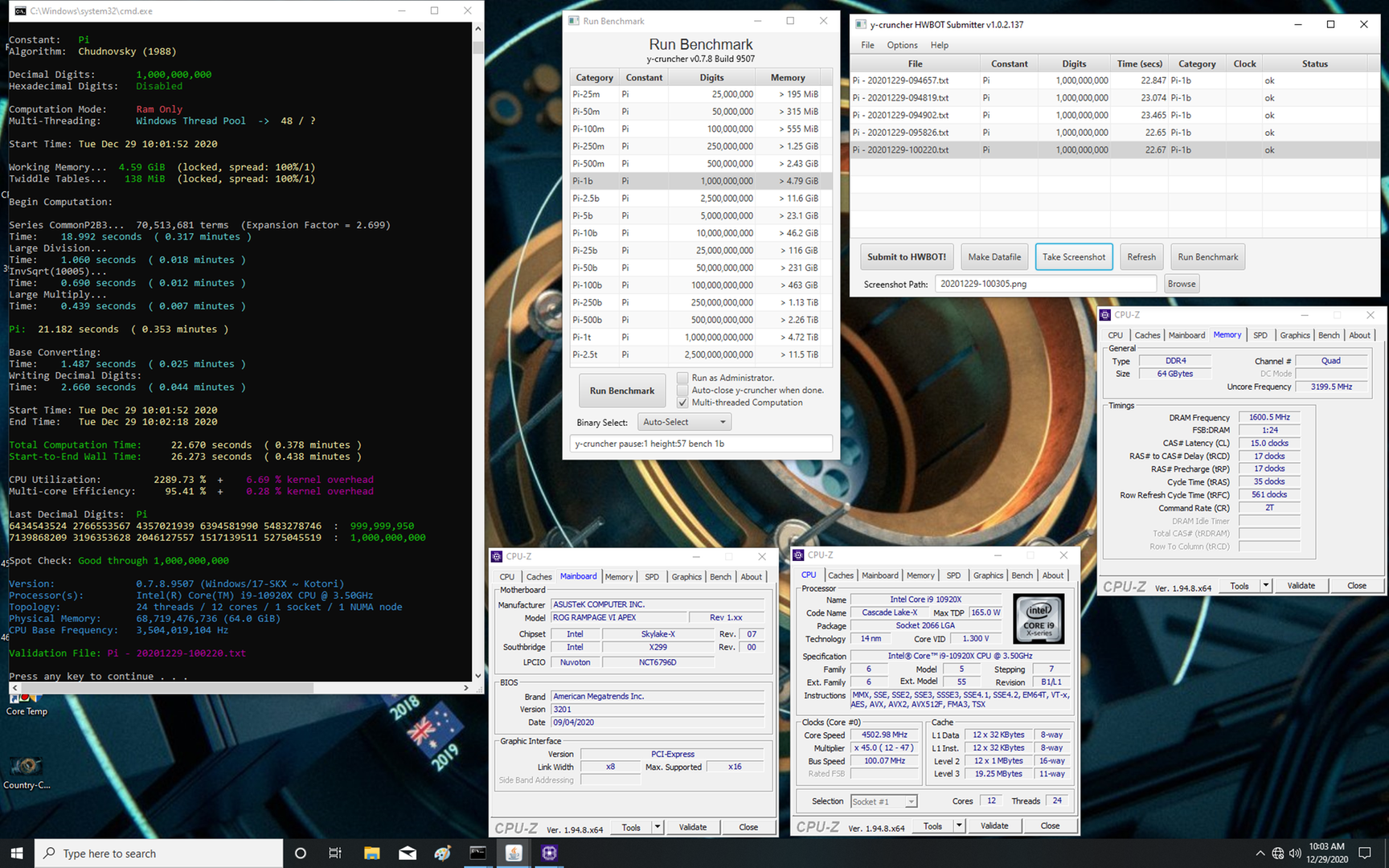Open the Action Center notification icon

tap(1365, 853)
